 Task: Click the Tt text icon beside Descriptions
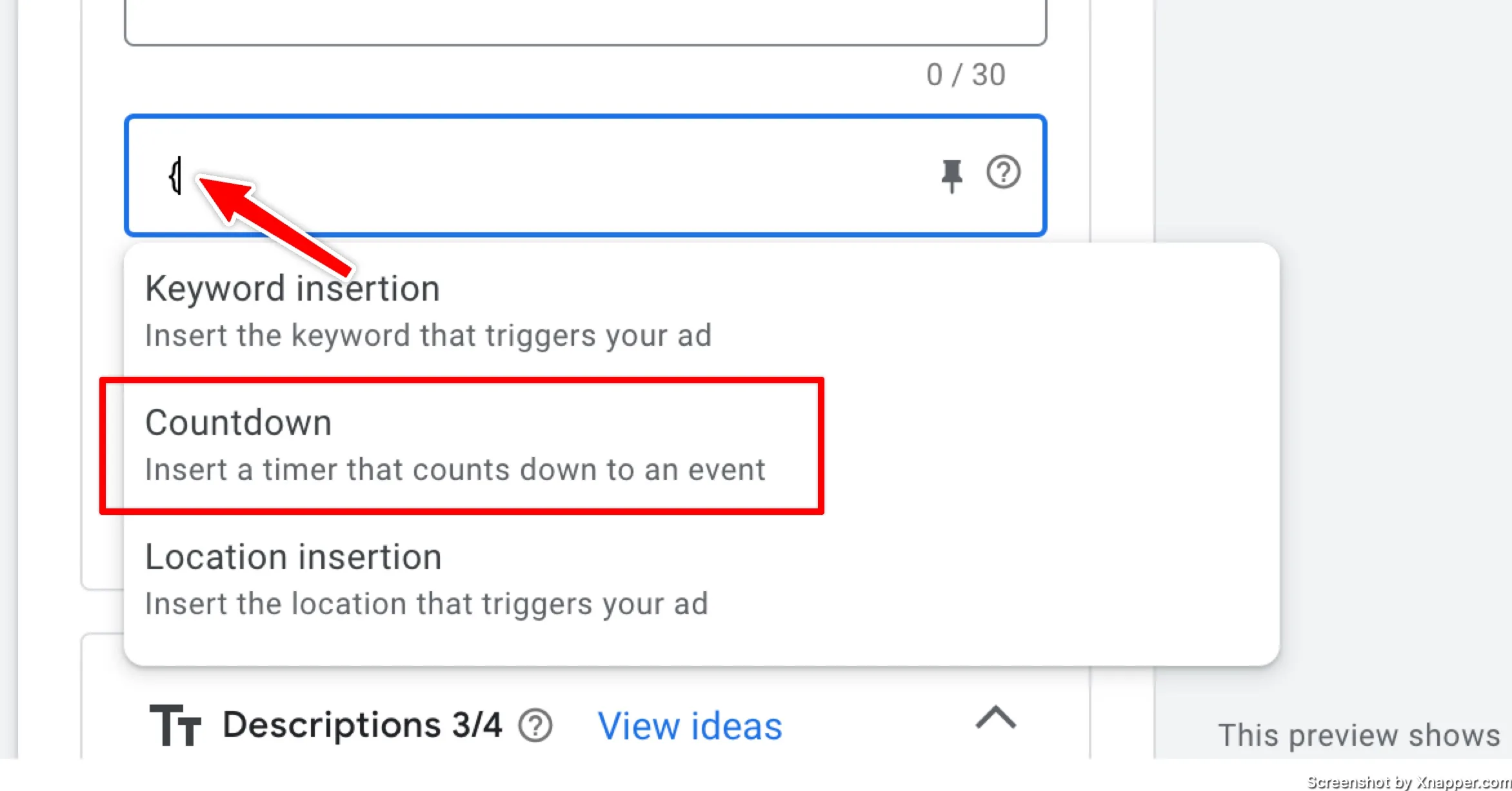175,725
